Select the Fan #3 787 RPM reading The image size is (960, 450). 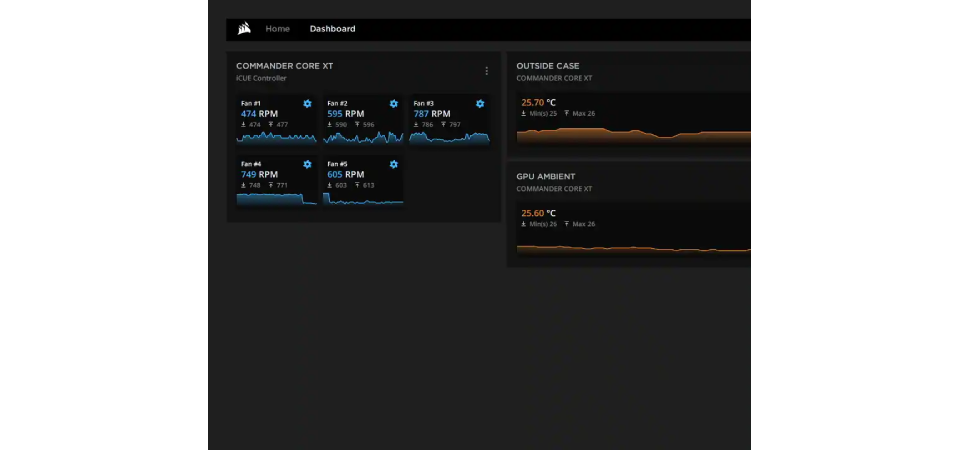tap(434, 114)
